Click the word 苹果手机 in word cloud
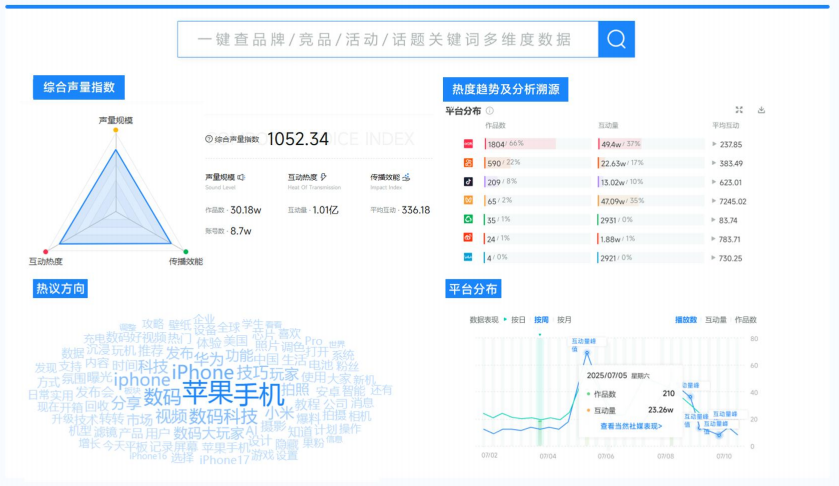 point(233,393)
